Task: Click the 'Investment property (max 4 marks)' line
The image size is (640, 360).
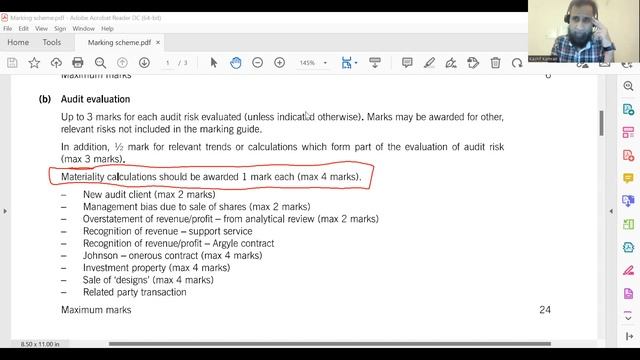Action: pyautogui.click(x=157, y=268)
